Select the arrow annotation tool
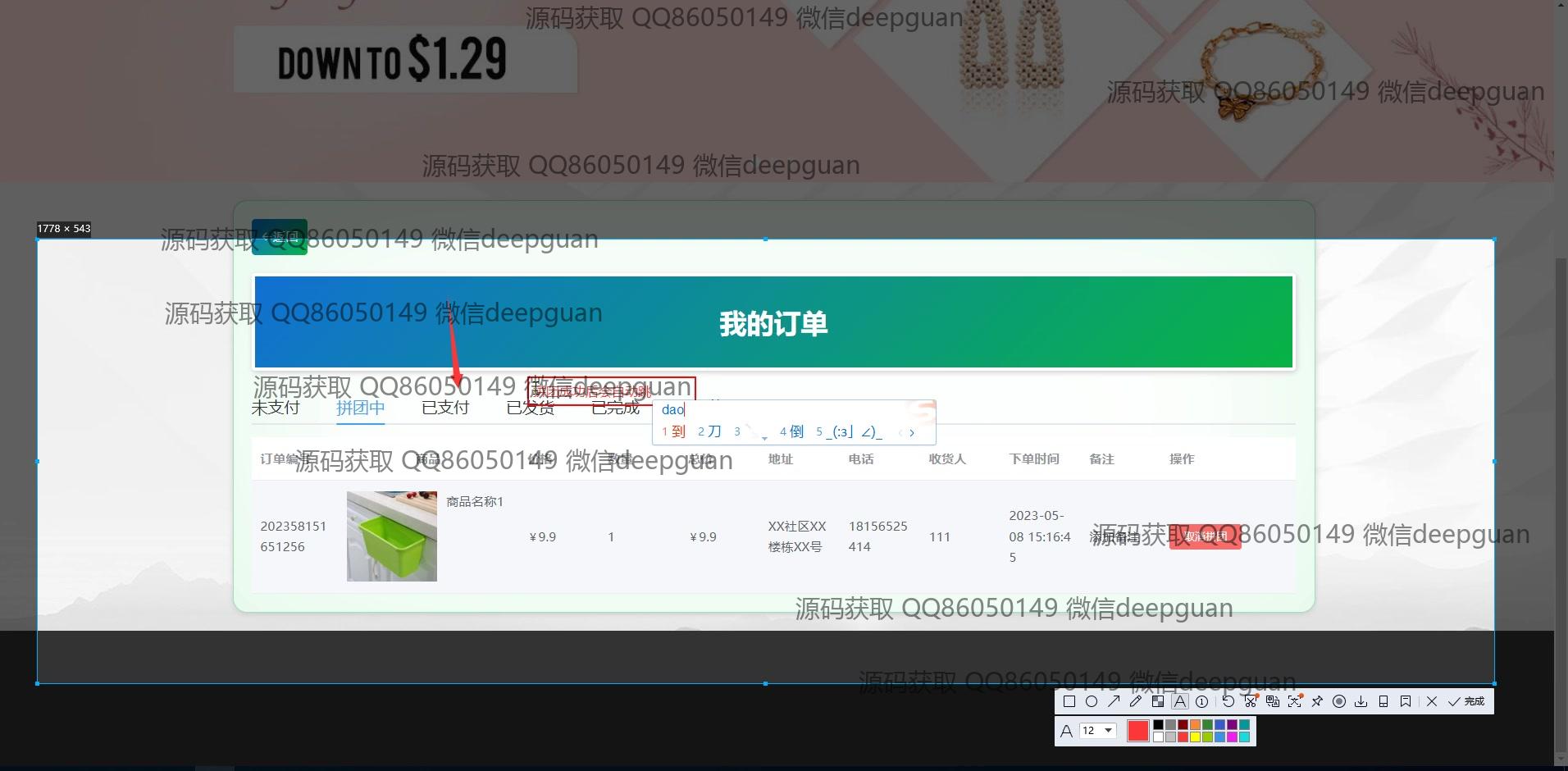 (1114, 701)
